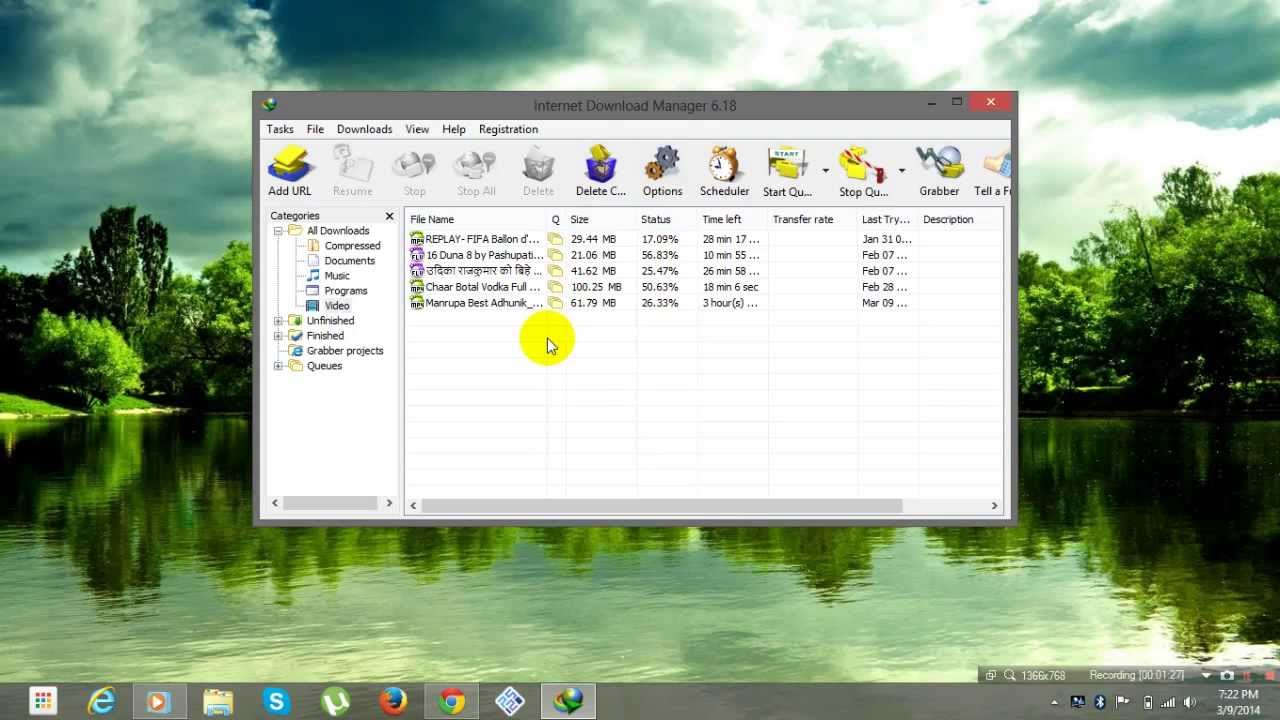Image resolution: width=1280 pixels, height=720 pixels.
Task: Open File Explorer from the taskbar
Action: tap(218, 701)
